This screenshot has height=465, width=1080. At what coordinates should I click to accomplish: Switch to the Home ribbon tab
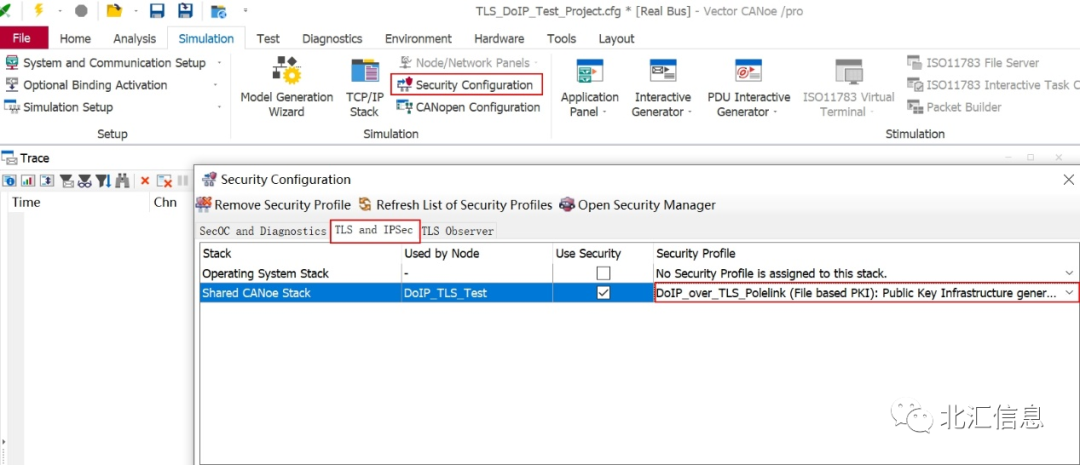[x=75, y=39]
